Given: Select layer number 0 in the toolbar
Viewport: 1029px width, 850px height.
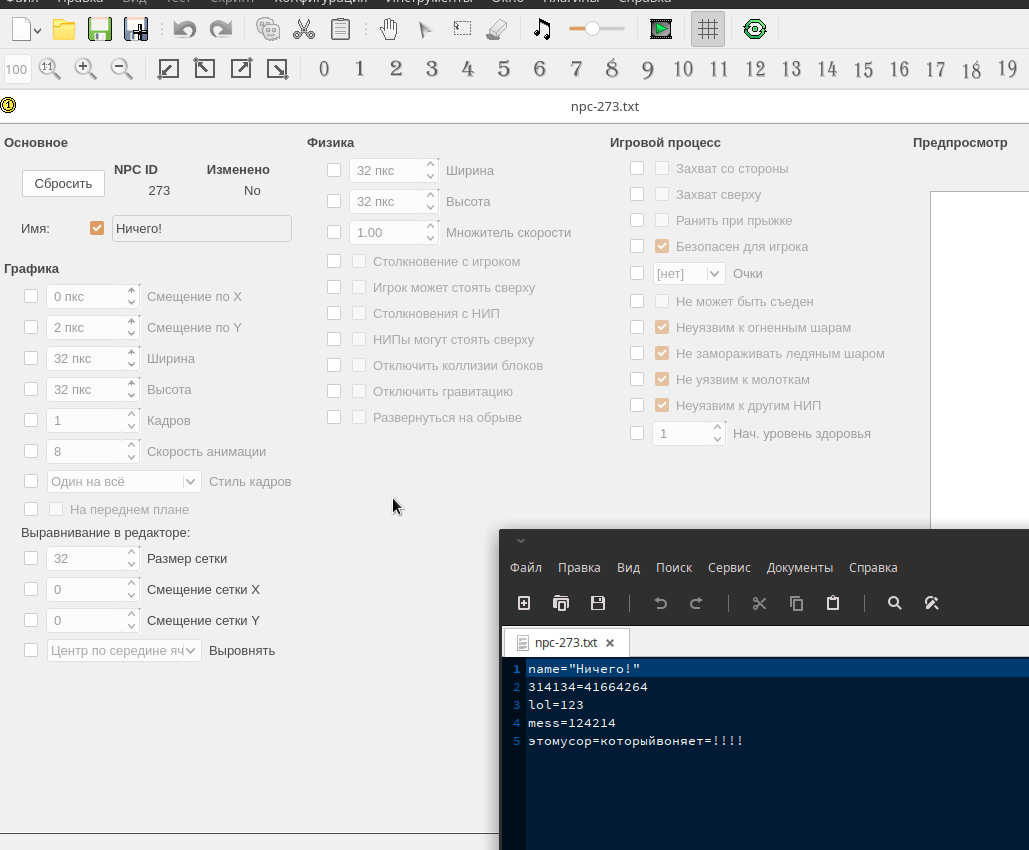Looking at the screenshot, I should tap(324, 68).
